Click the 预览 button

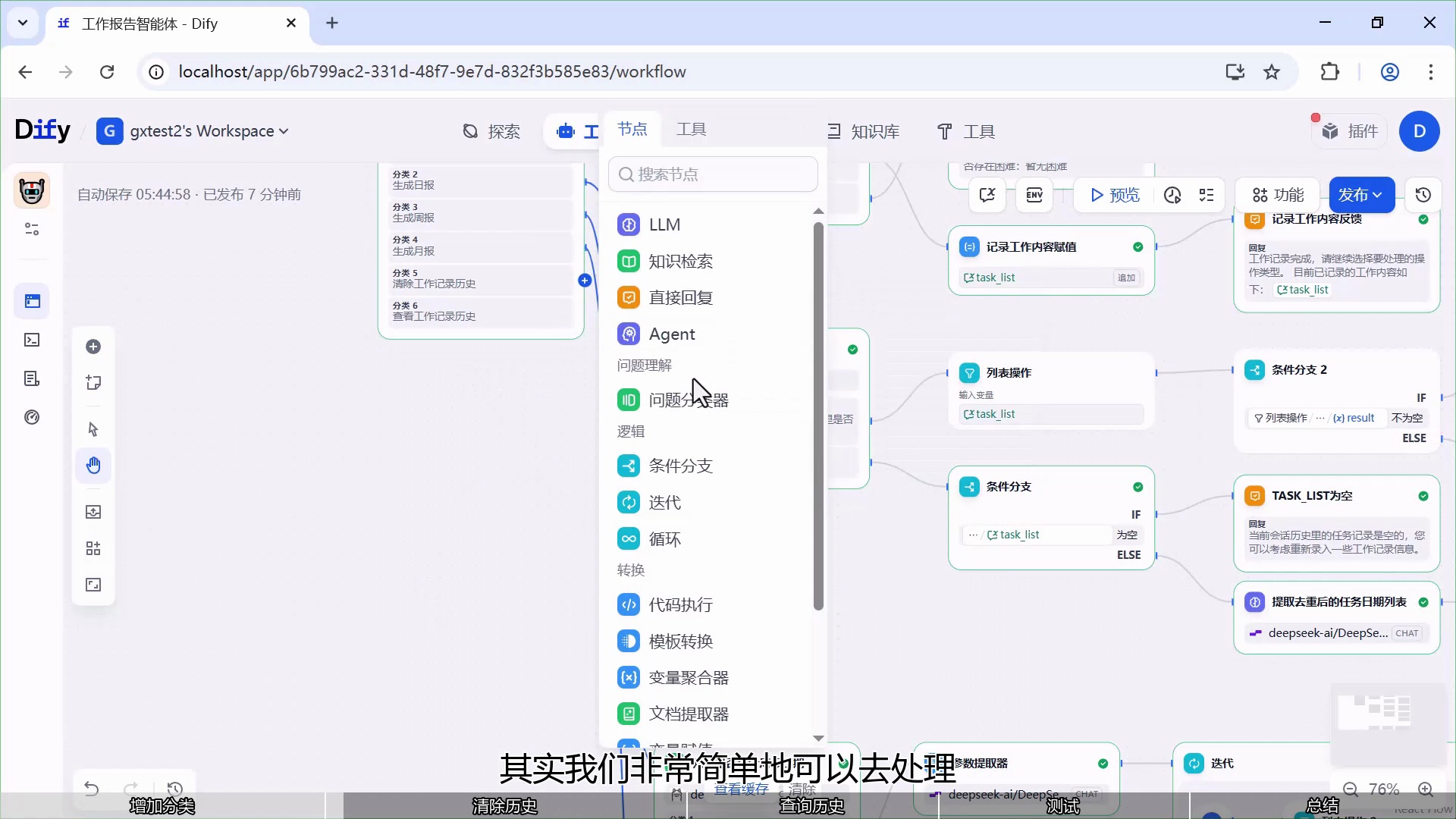click(x=1115, y=196)
